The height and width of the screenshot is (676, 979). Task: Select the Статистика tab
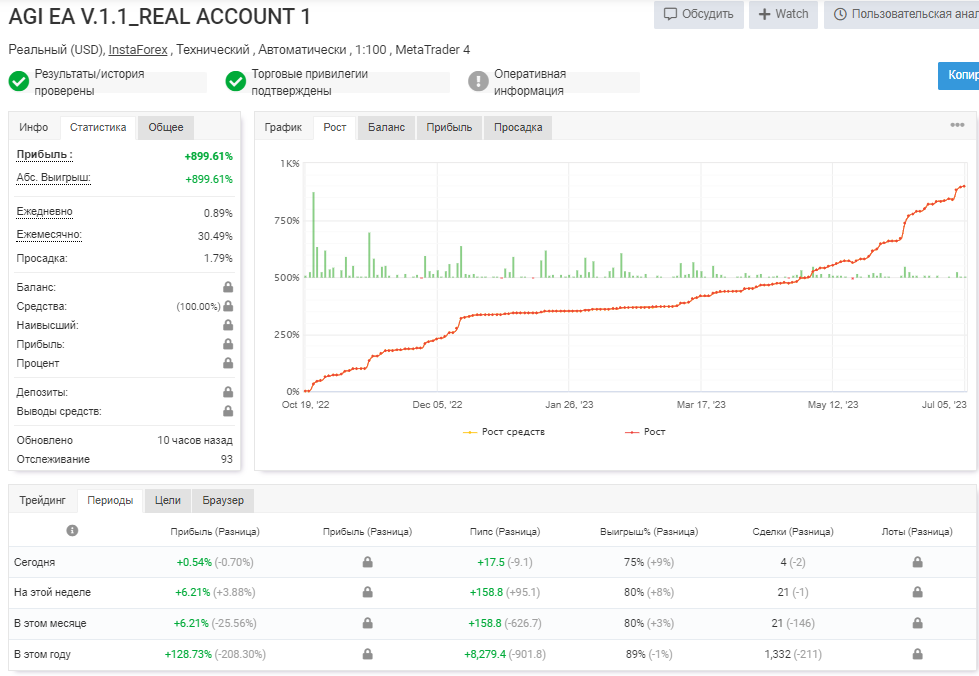point(98,127)
